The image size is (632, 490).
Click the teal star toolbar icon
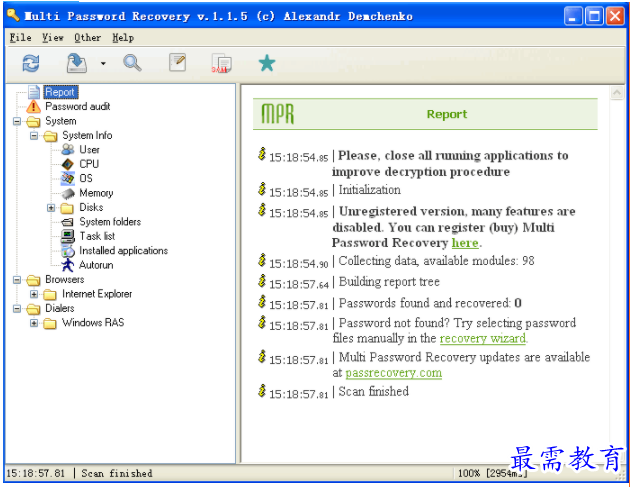pyautogui.click(x=267, y=63)
